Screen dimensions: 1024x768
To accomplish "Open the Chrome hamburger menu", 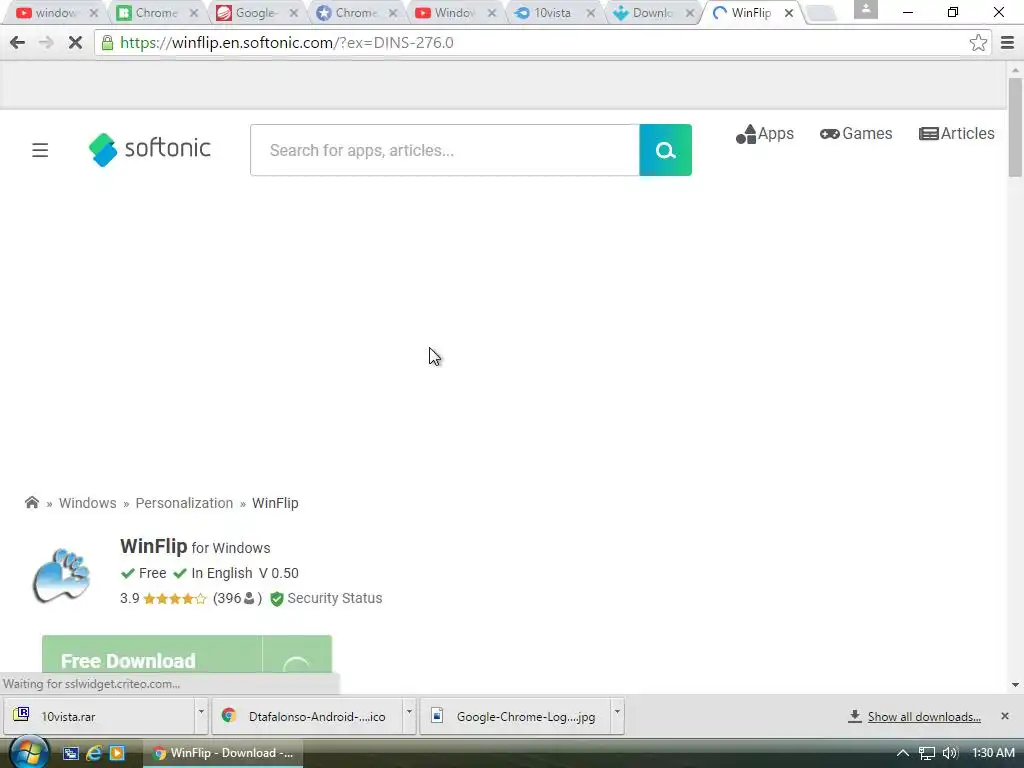I will coord(1007,43).
